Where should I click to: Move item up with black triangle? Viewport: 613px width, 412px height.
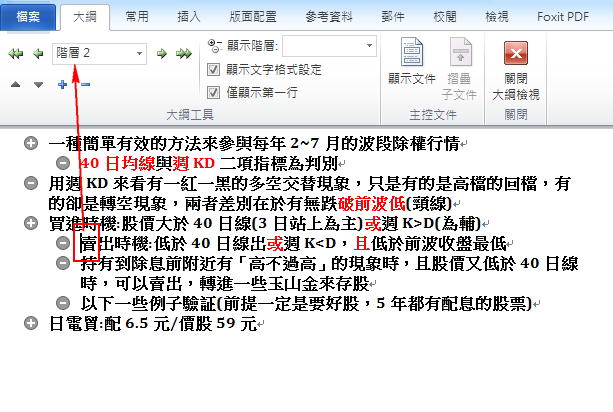(16, 84)
